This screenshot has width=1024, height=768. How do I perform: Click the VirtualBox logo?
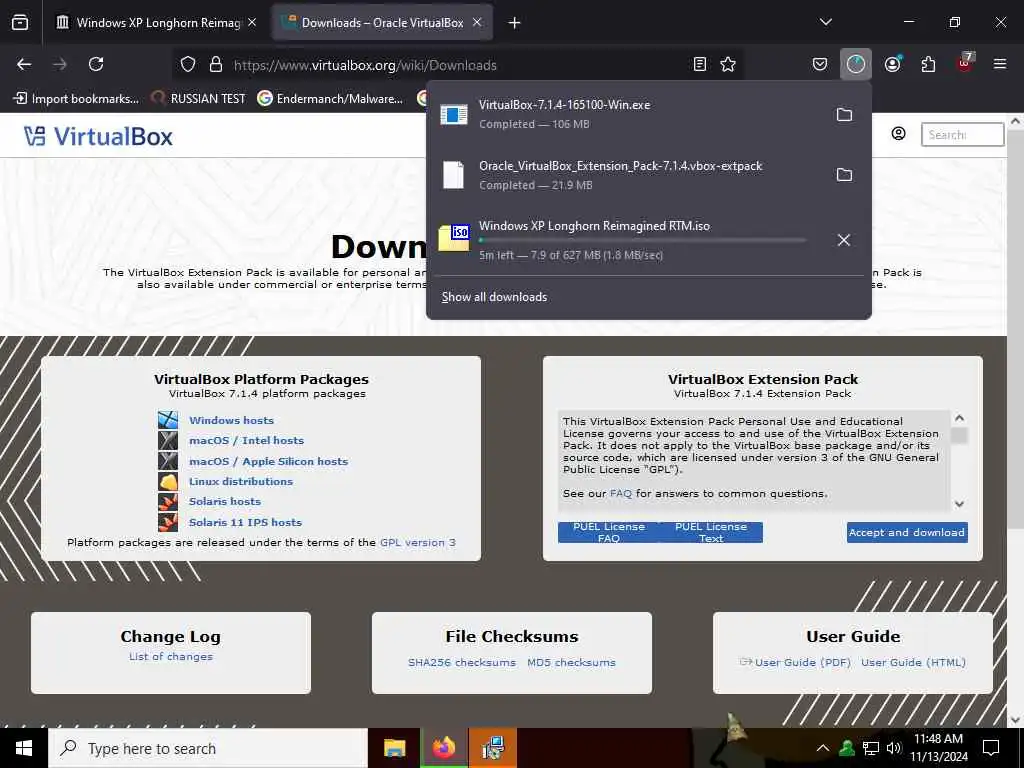click(99, 136)
